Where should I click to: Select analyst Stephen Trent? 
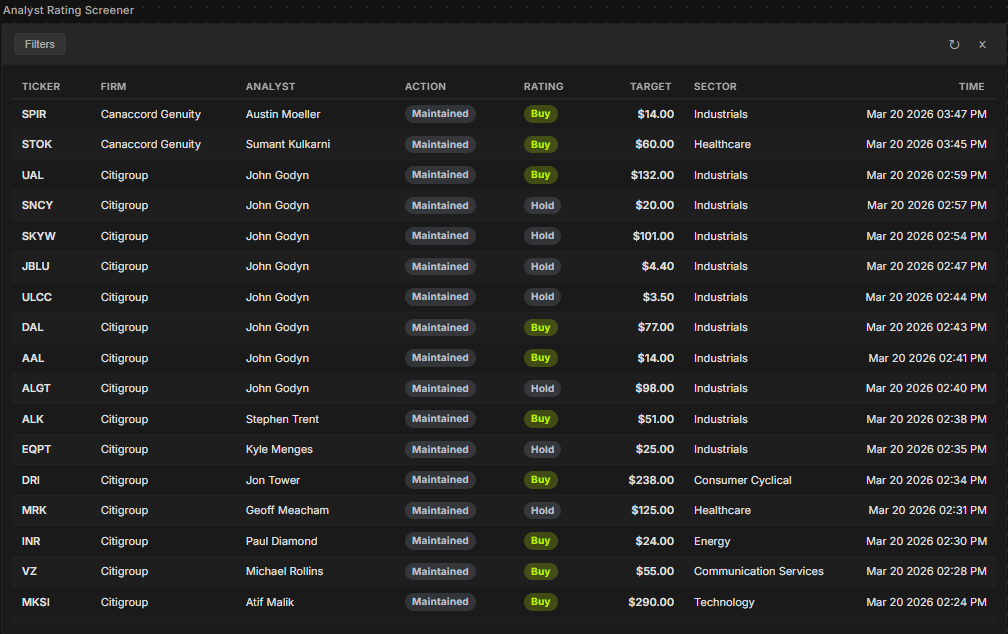[x=282, y=419]
